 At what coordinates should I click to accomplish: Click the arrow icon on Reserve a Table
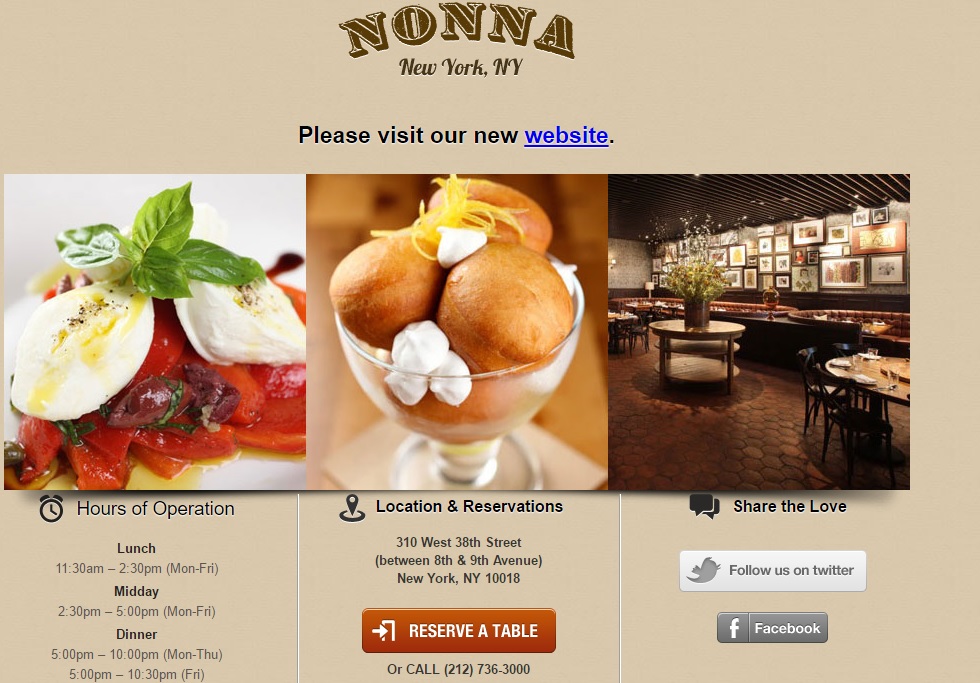coord(384,631)
